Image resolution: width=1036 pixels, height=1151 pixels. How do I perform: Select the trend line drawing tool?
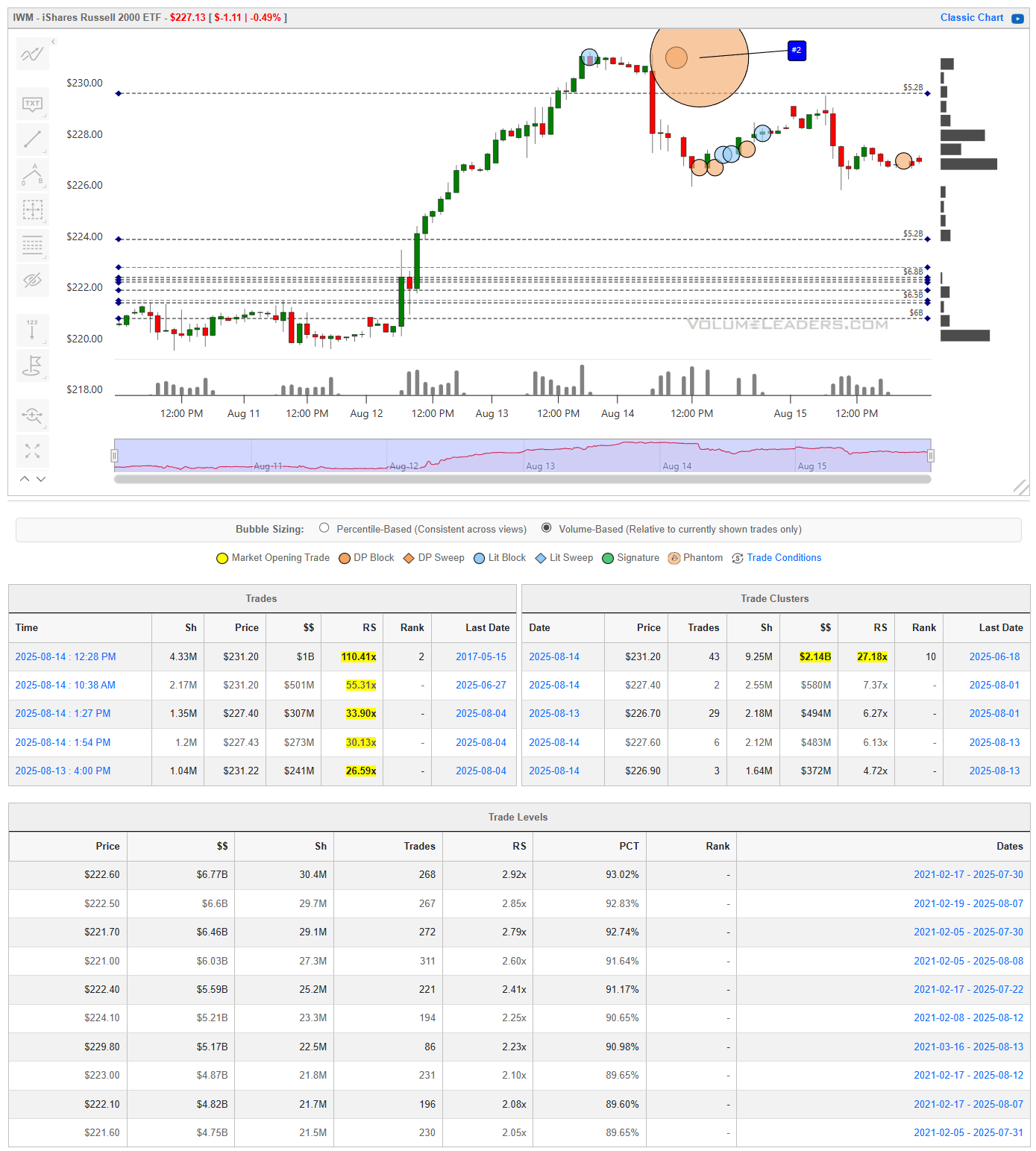pyautogui.click(x=32, y=139)
